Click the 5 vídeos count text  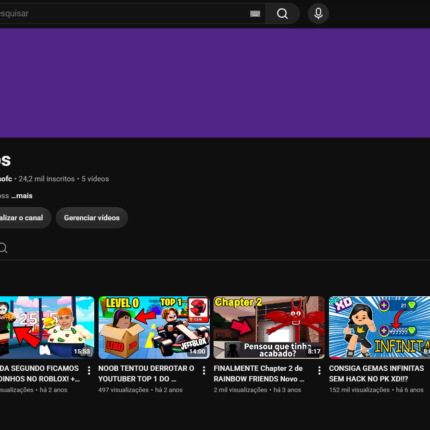[x=95, y=179]
